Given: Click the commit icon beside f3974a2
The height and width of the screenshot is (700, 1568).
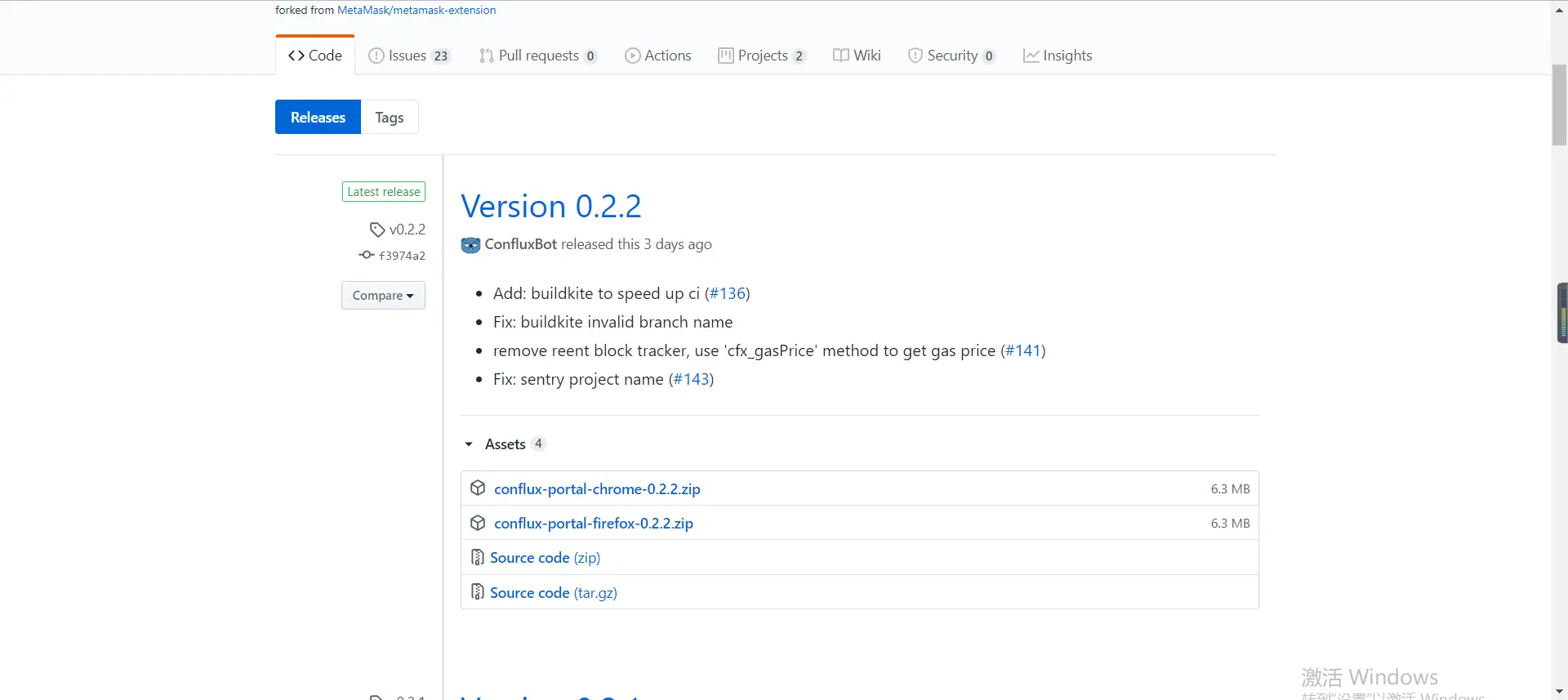Looking at the screenshot, I should tap(367, 255).
